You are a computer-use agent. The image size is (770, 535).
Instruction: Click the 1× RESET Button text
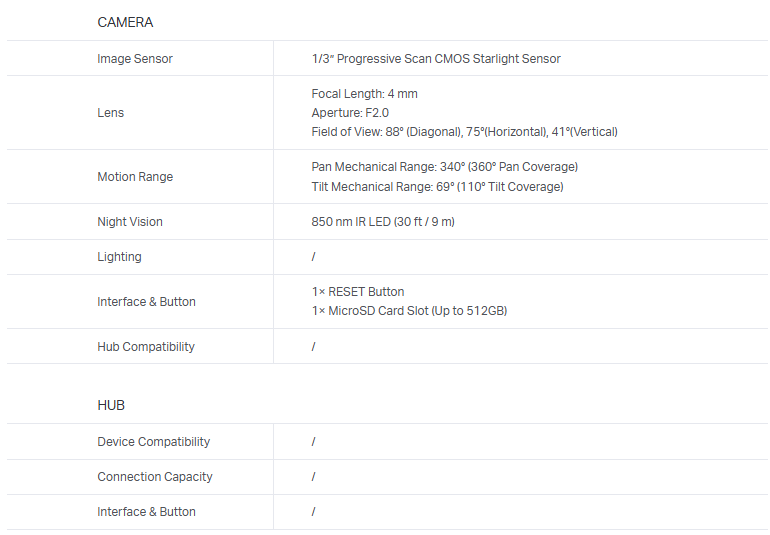(x=358, y=292)
